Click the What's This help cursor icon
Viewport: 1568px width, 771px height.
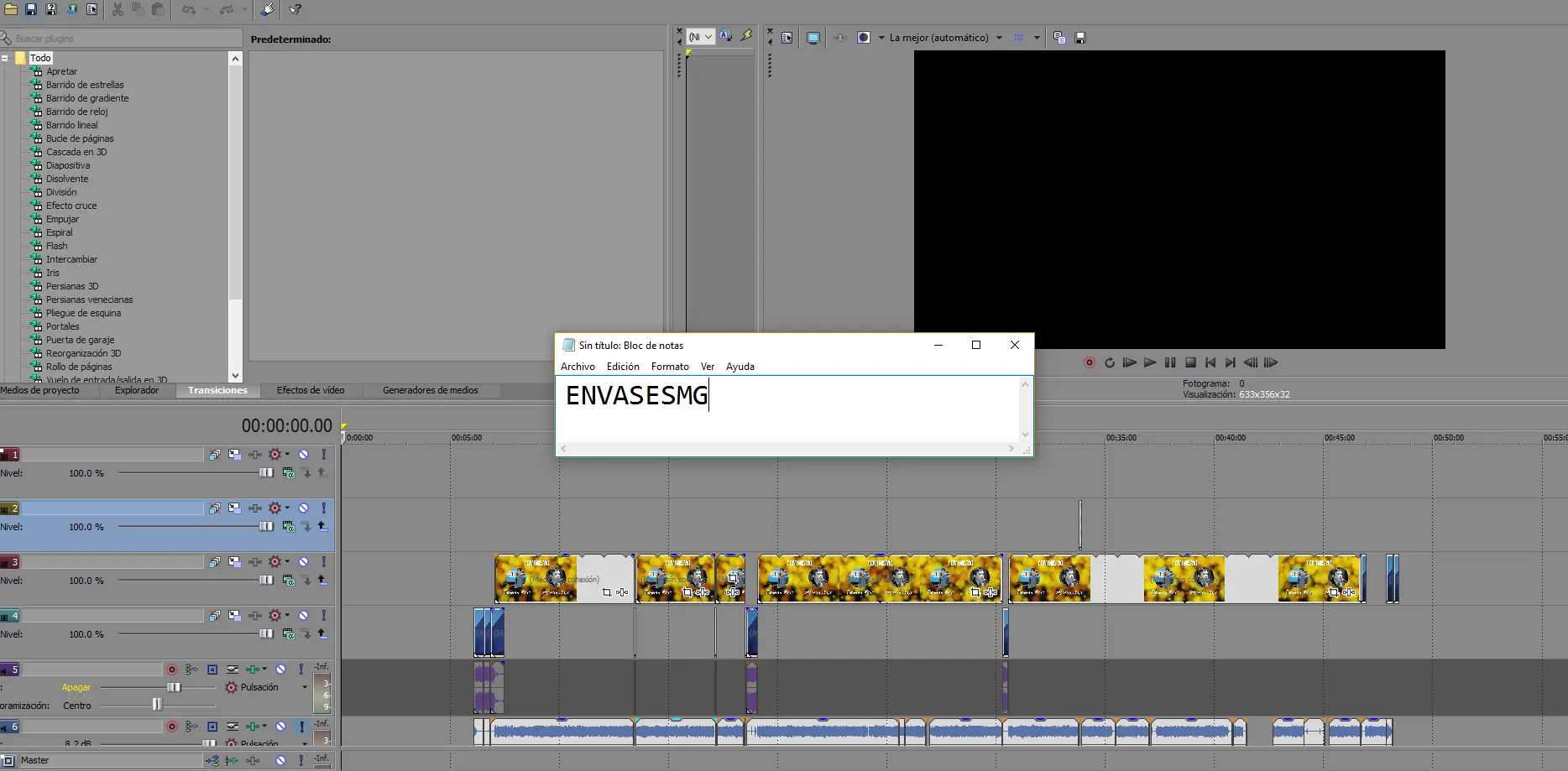(295, 9)
